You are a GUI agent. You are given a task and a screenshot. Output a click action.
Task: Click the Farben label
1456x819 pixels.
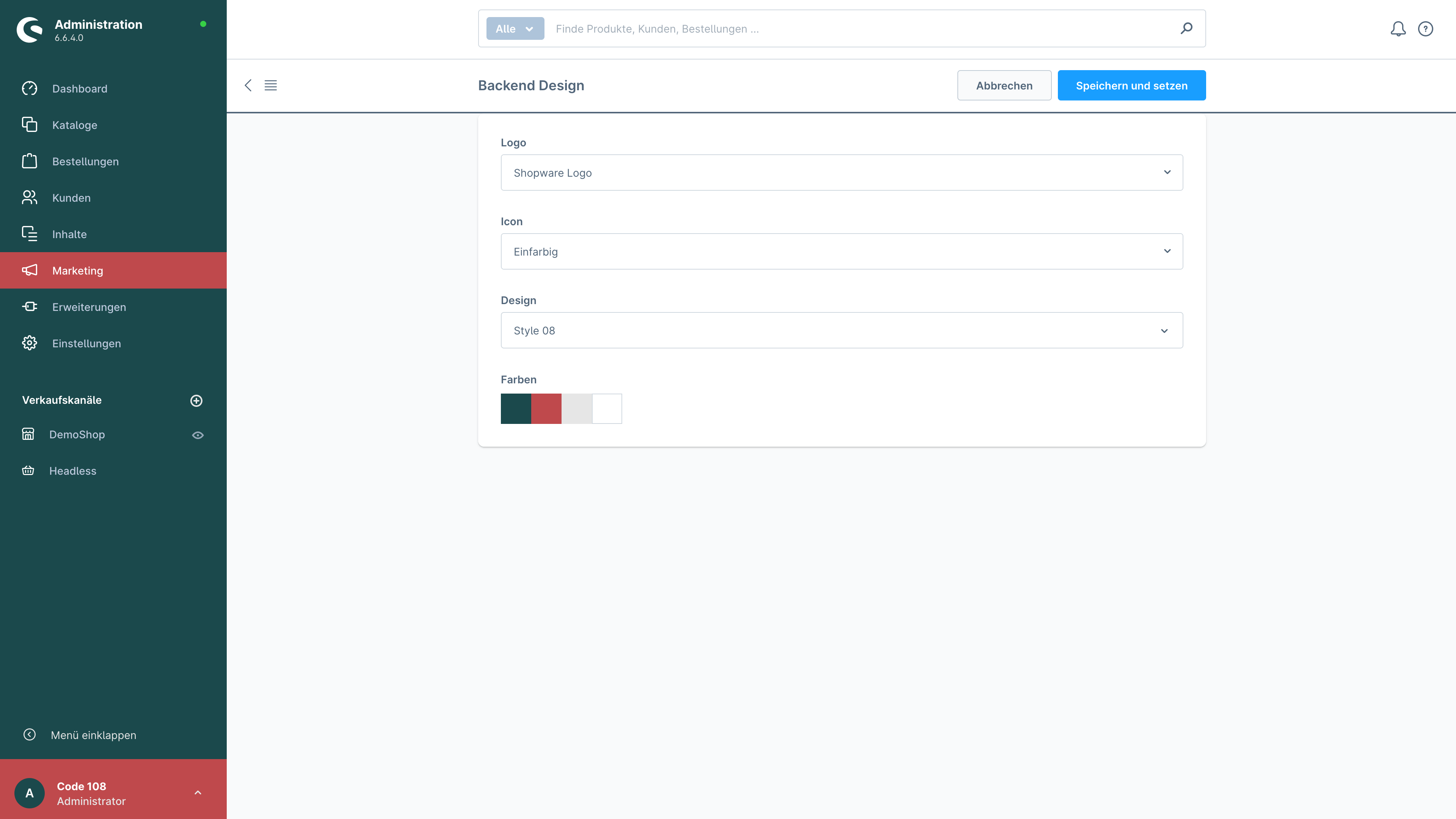pos(518,379)
